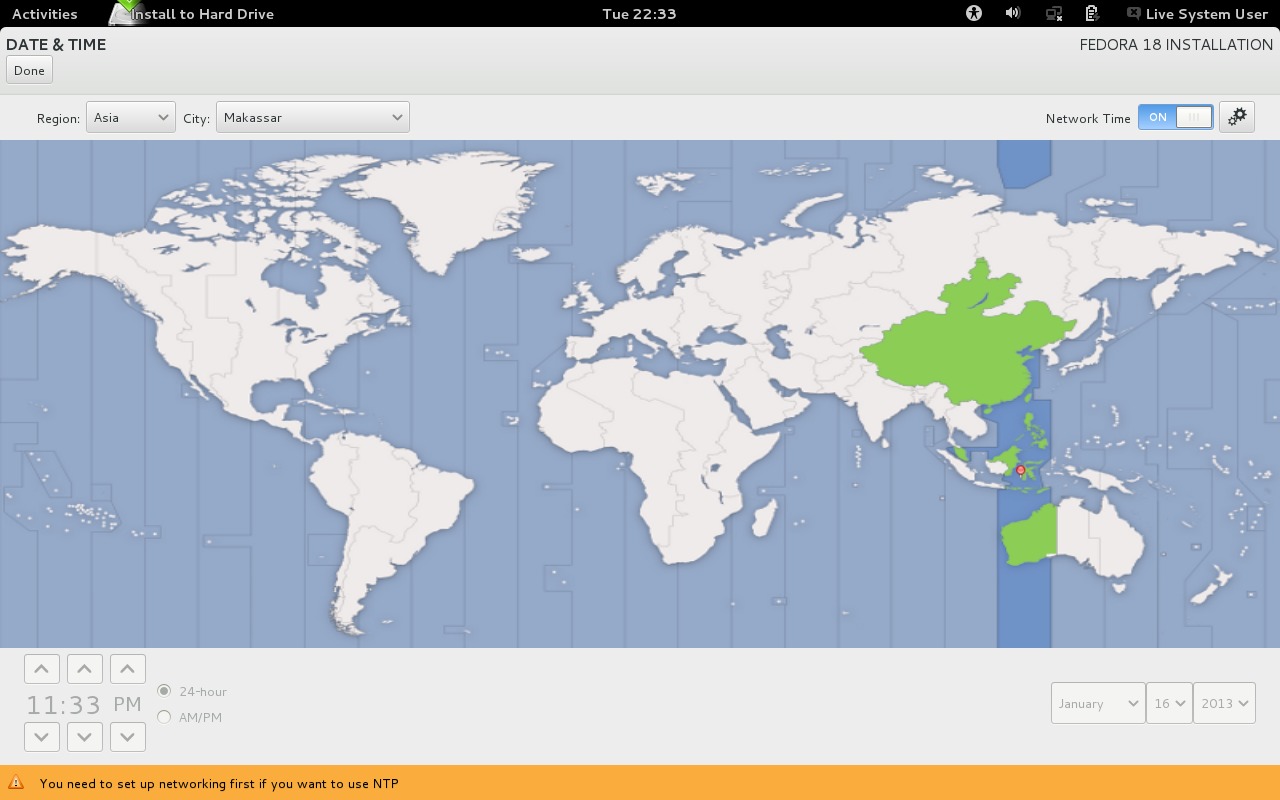Open the NTP server settings gear
The image size is (1280, 800).
(1237, 117)
